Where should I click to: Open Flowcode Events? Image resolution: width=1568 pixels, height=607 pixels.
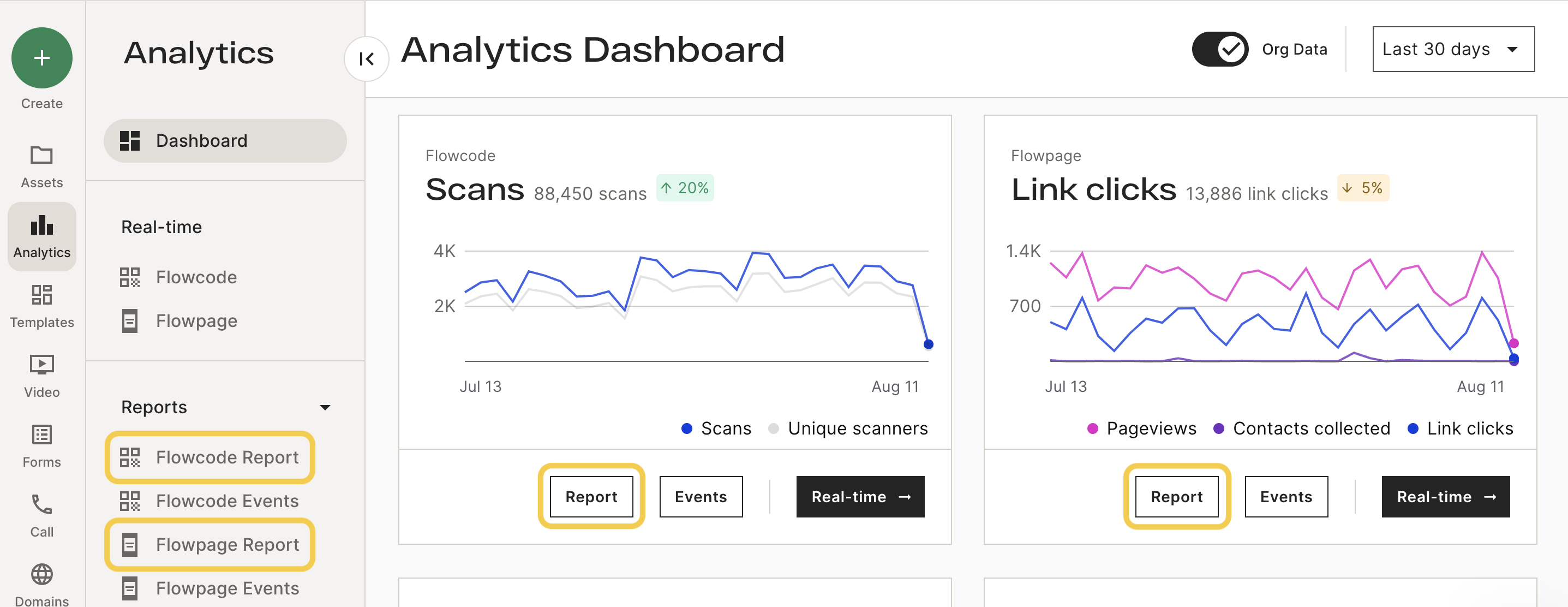[210, 501]
